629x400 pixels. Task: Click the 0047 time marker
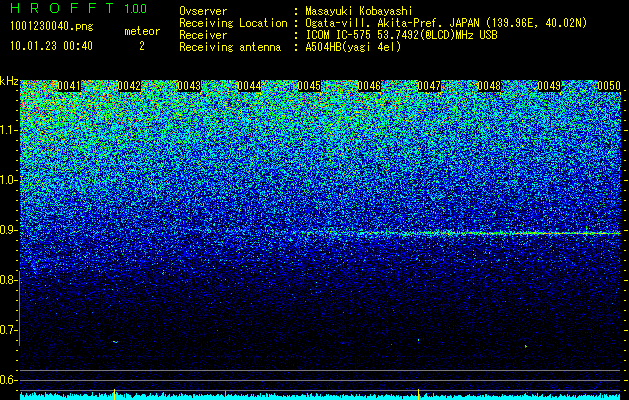click(x=429, y=86)
